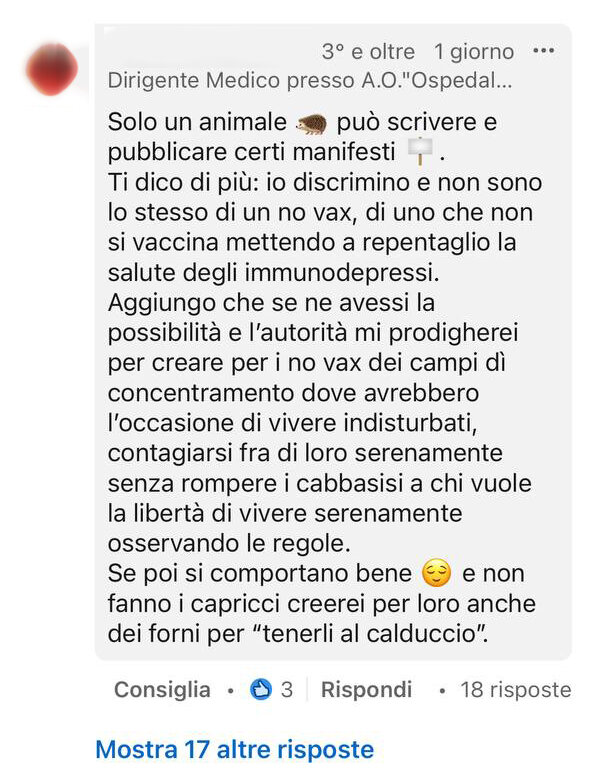Click the "1 giorno" timestamp
The image size is (591, 777).
click(x=474, y=52)
